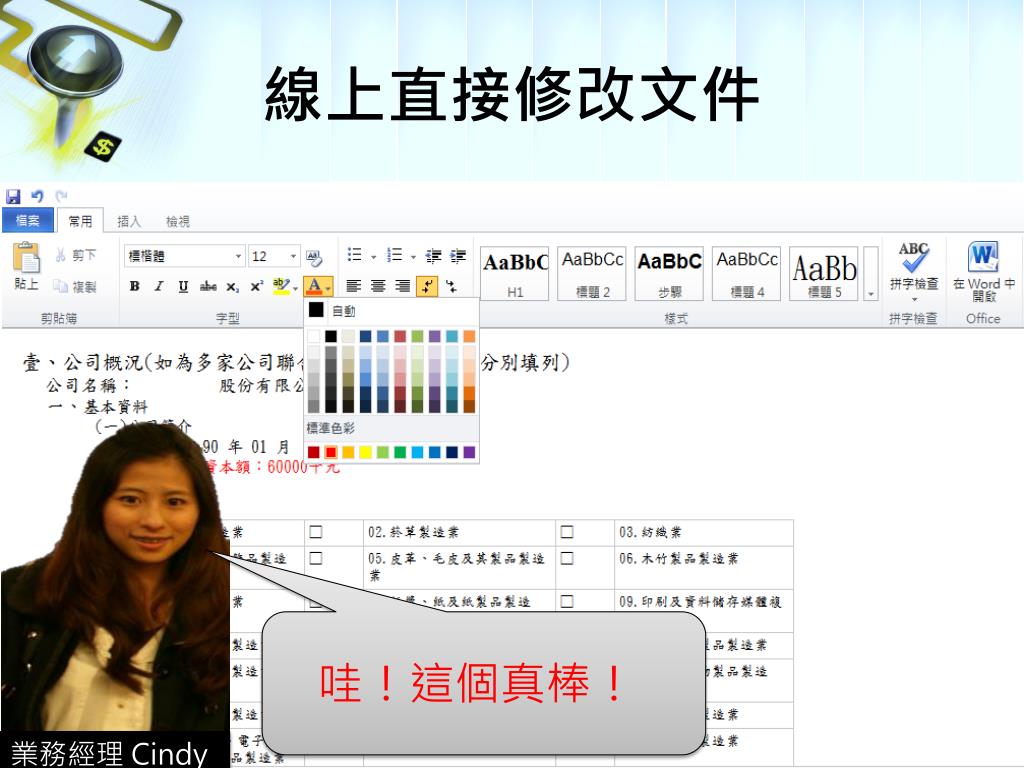Image resolution: width=1024 pixels, height=768 pixels.
Task: Pick the purple standard color swatch
Action: (x=469, y=452)
